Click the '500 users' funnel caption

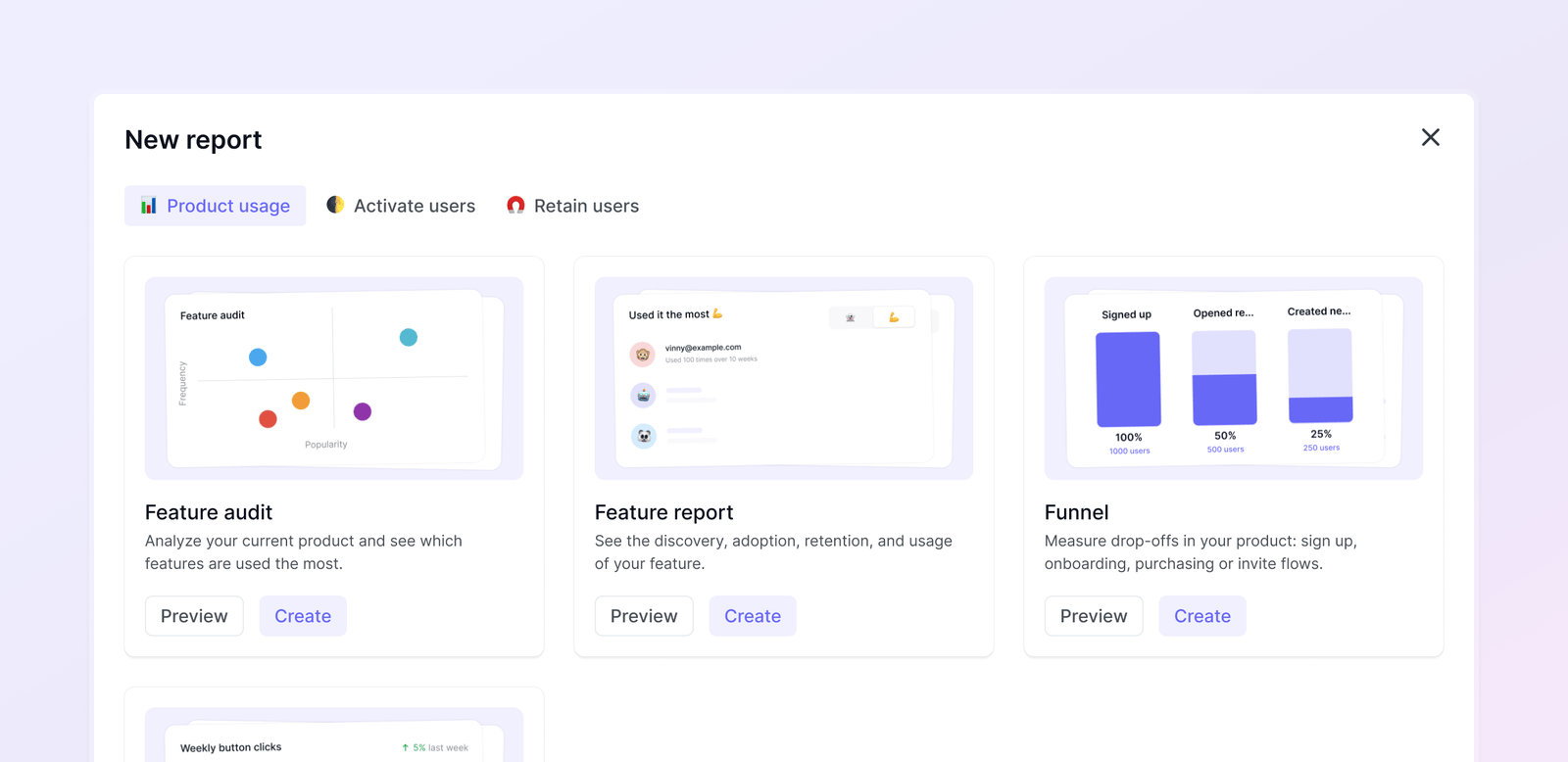point(1226,450)
